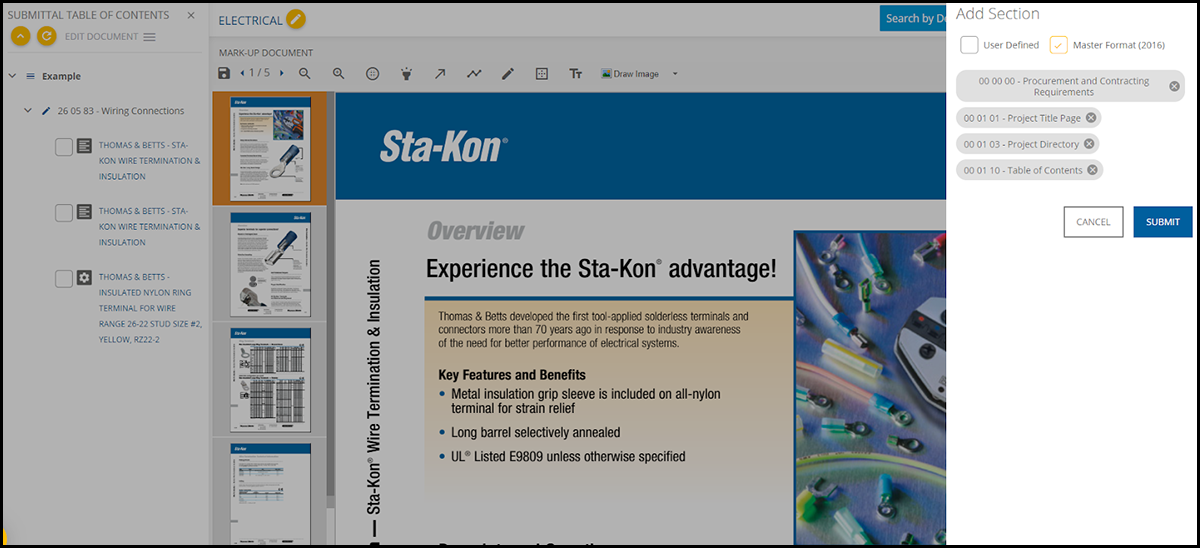Remove the 00 01 03 Project Directory chip
1200x548 pixels.
tap(1089, 144)
